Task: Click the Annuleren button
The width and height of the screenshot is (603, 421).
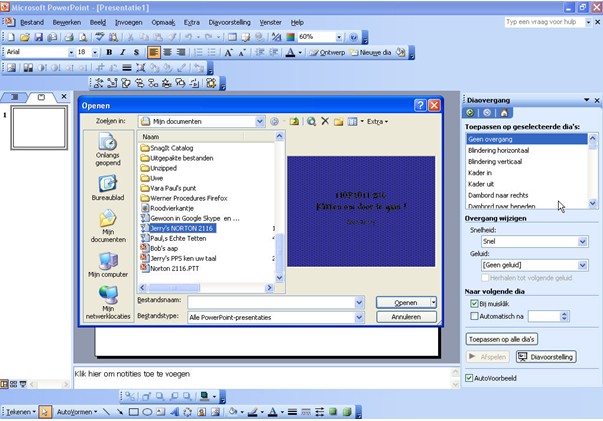Action: [x=405, y=317]
